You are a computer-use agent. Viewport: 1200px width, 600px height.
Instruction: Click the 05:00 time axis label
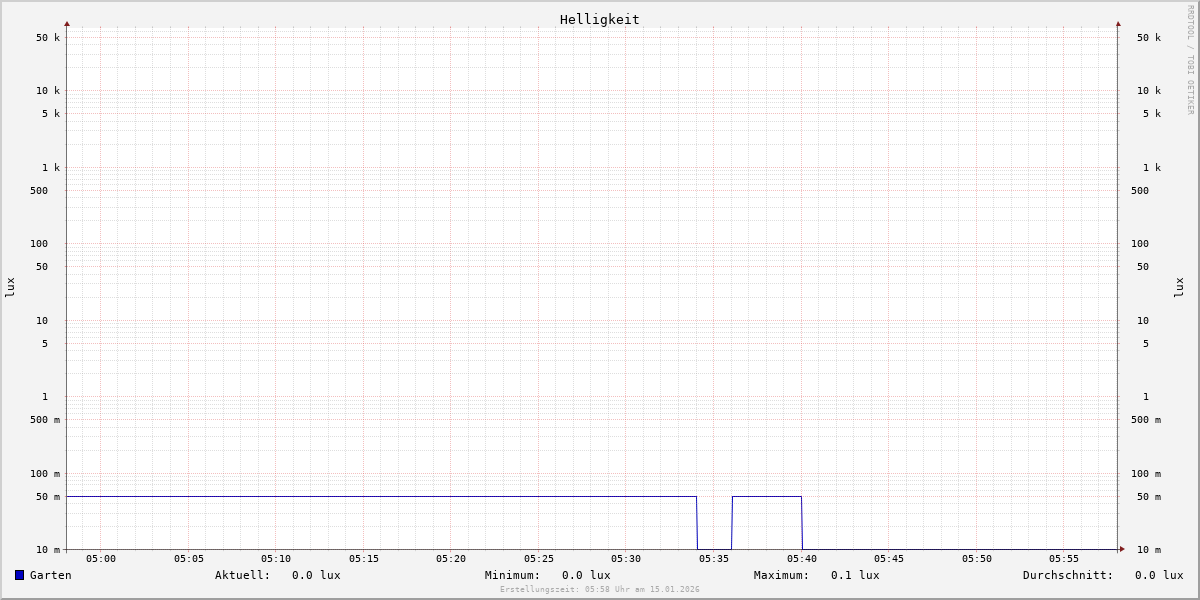point(101,559)
